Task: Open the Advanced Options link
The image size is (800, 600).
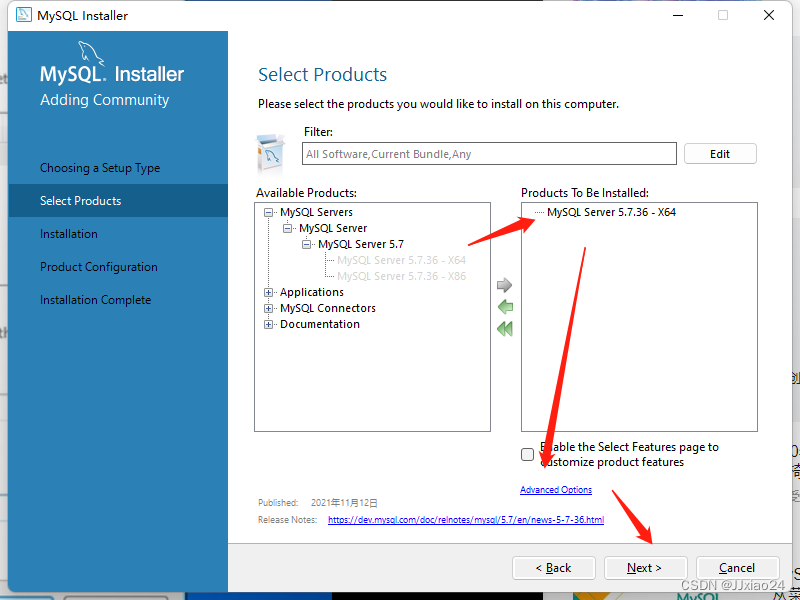Action: (556, 490)
